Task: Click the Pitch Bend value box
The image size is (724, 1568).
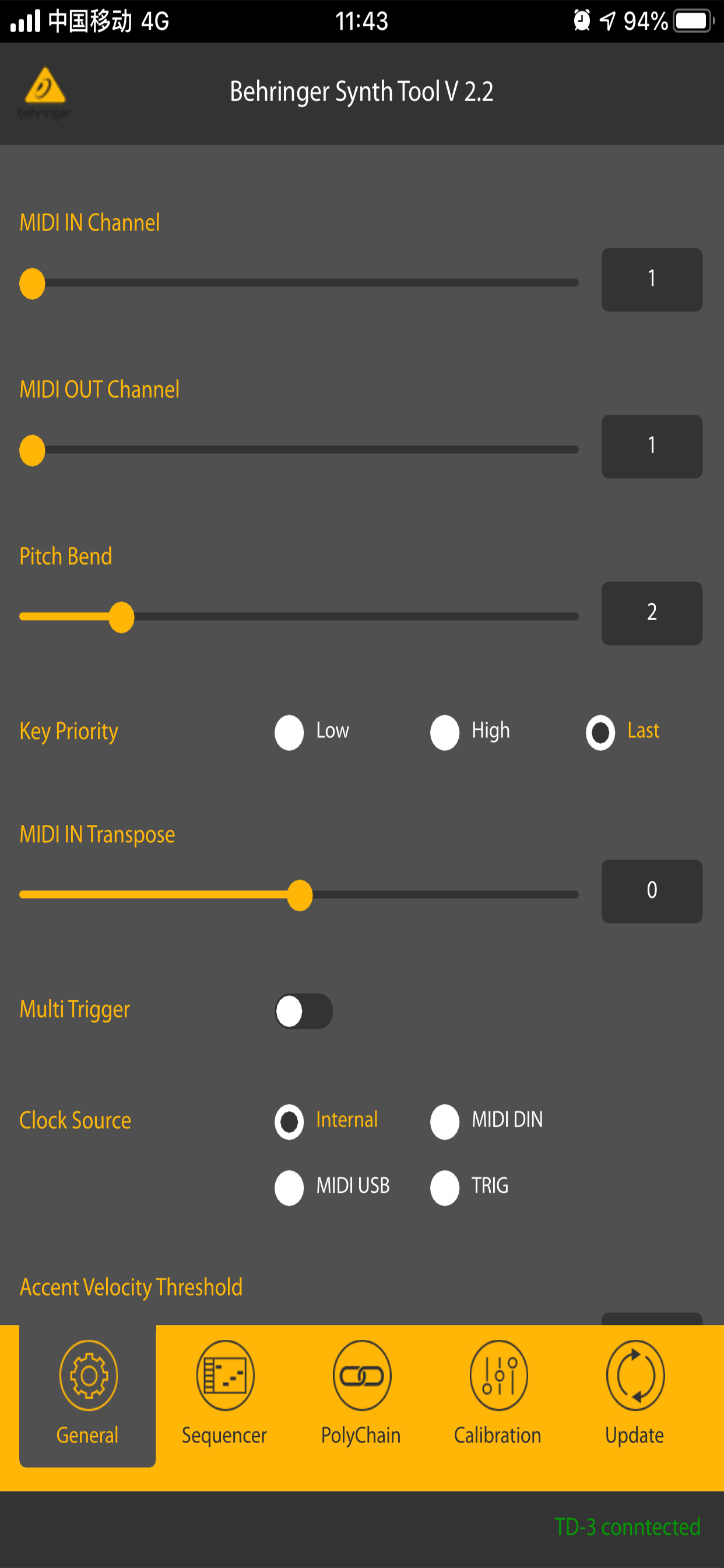Action: point(652,613)
